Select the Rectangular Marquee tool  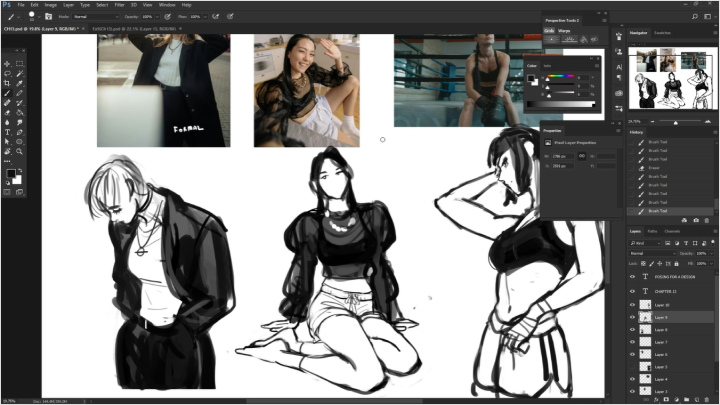coord(20,64)
